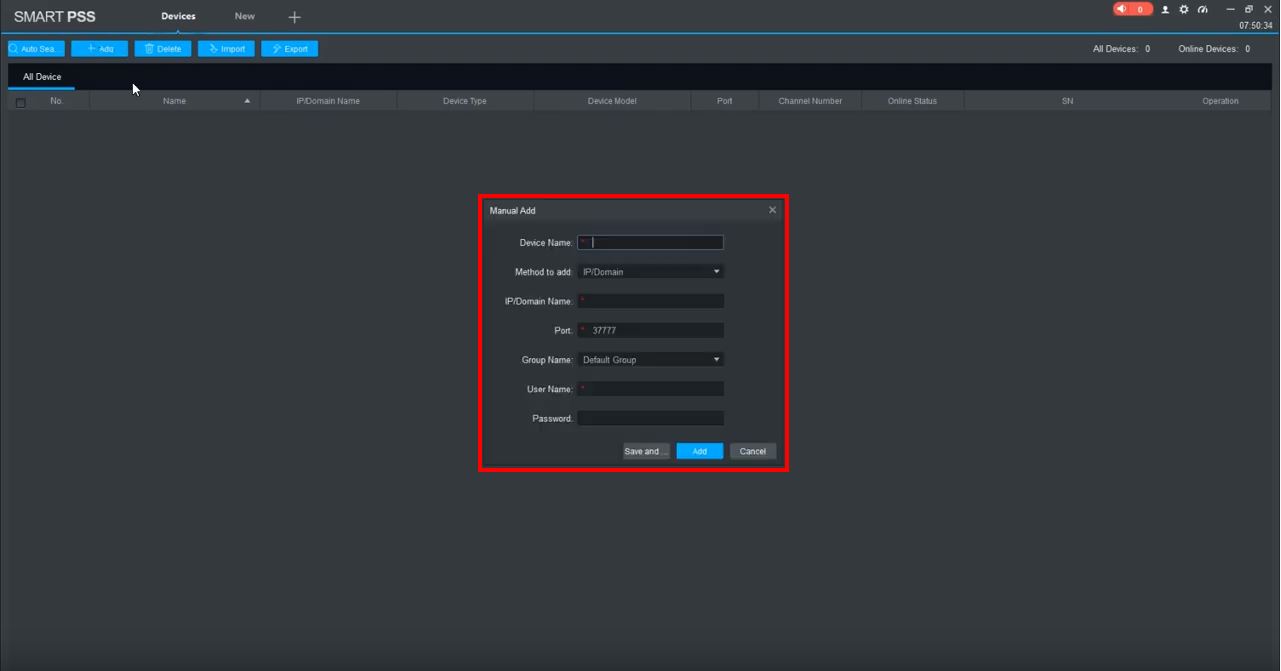Tick the select-all checkbox in table header

tap(20, 102)
